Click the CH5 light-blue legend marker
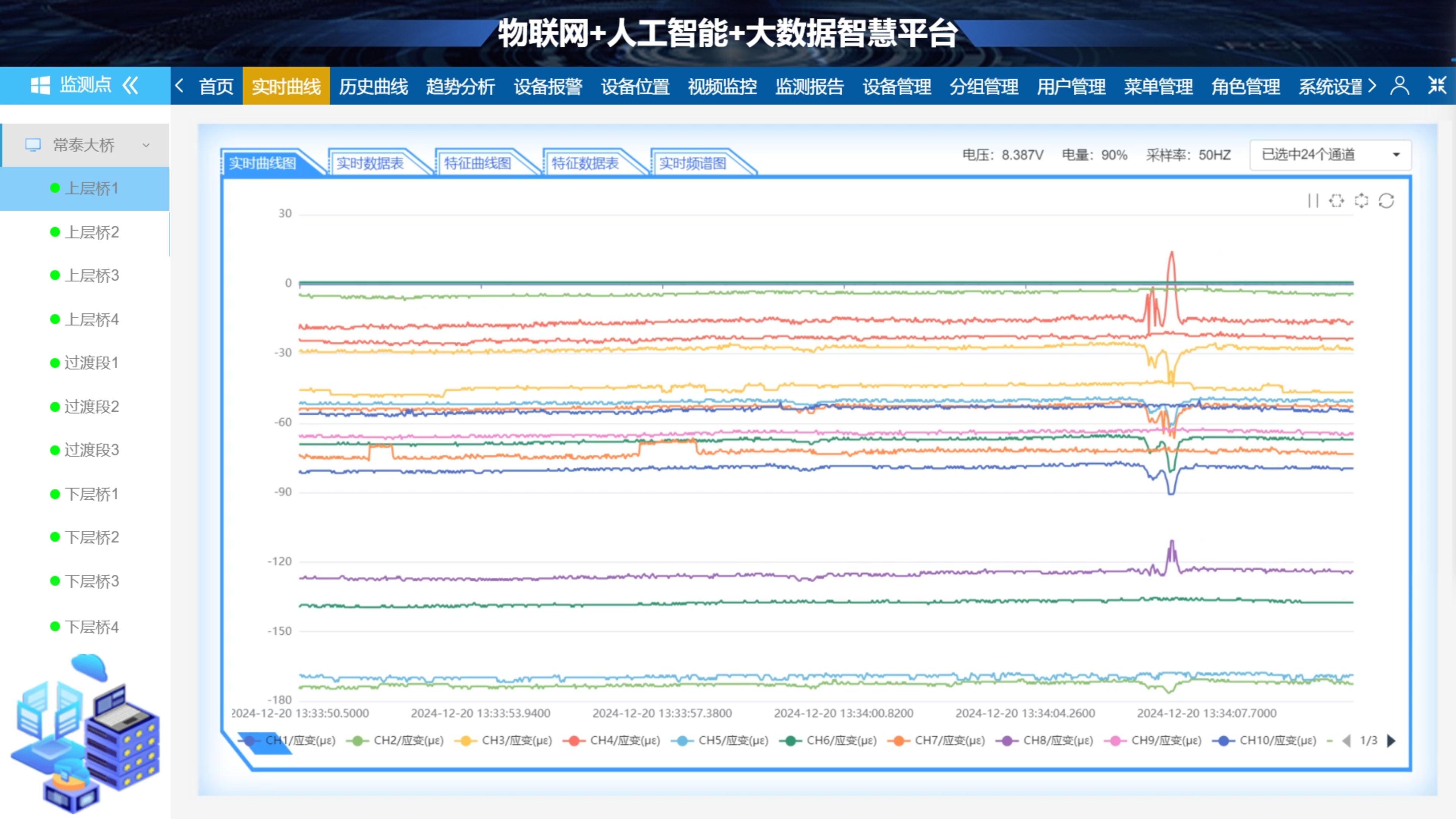The height and width of the screenshot is (819, 1456). 683,740
